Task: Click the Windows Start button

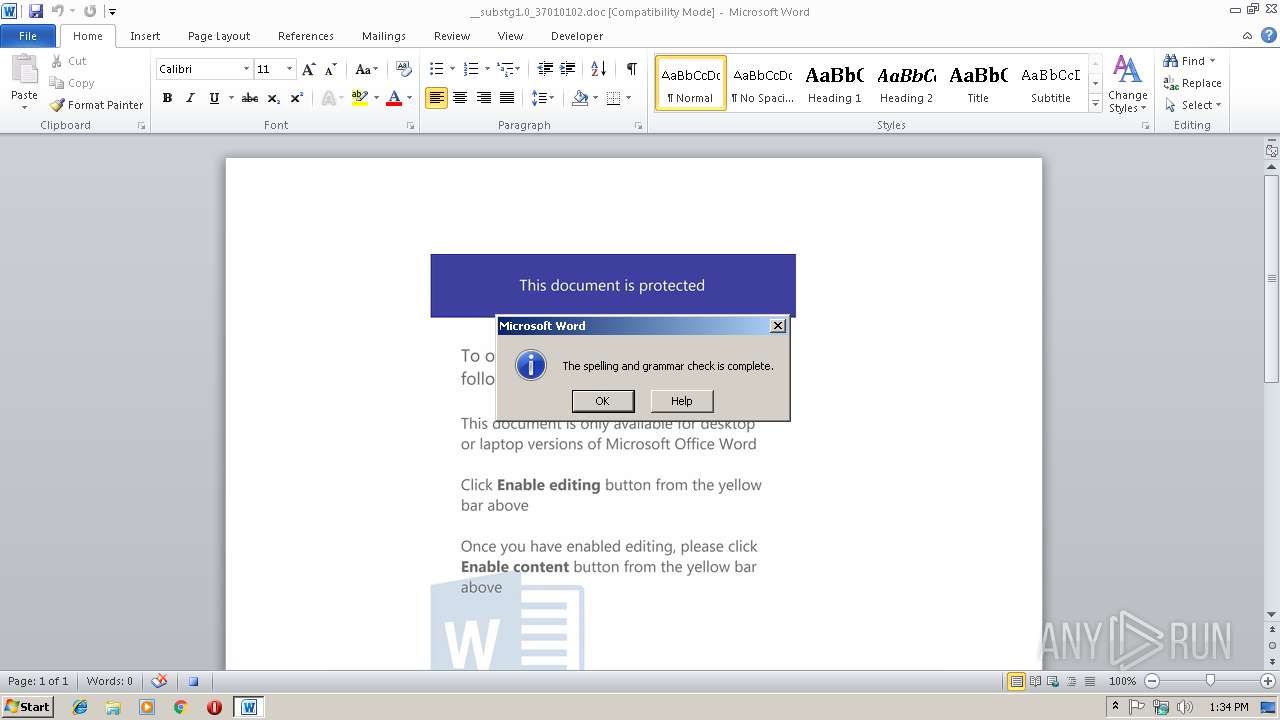Action: (28, 707)
